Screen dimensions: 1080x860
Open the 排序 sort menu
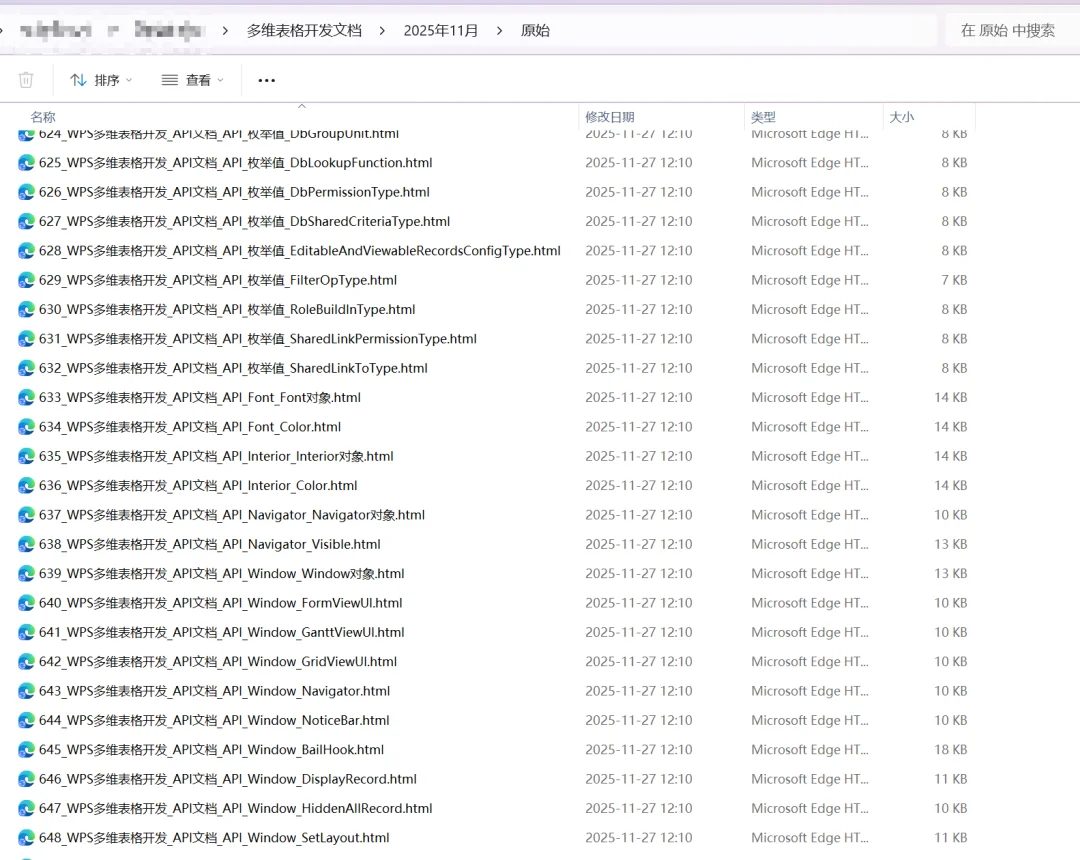coord(101,80)
